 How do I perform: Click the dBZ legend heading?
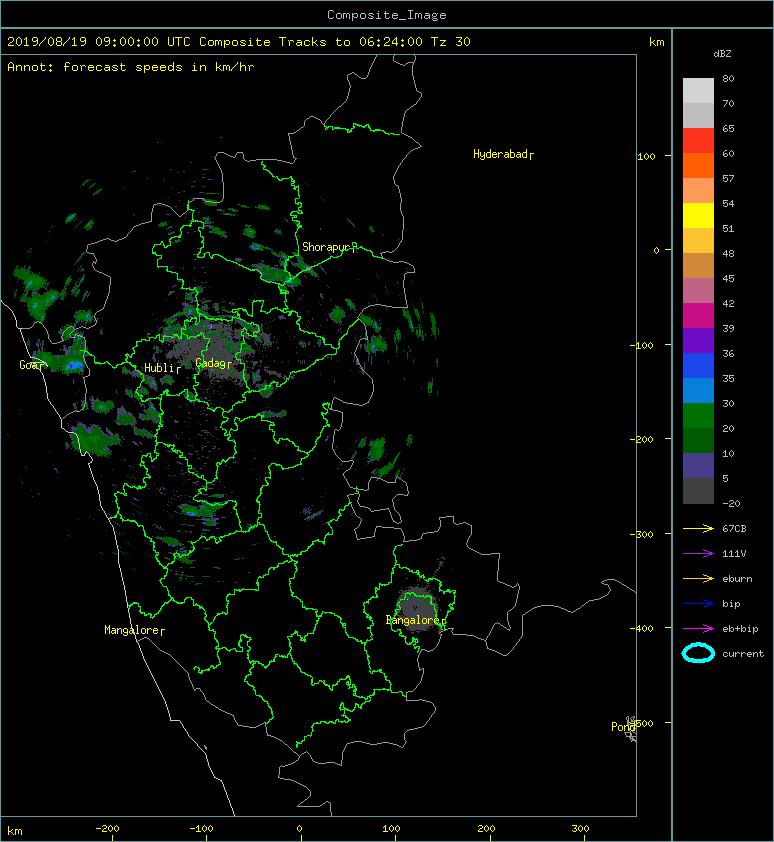(x=722, y=54)
